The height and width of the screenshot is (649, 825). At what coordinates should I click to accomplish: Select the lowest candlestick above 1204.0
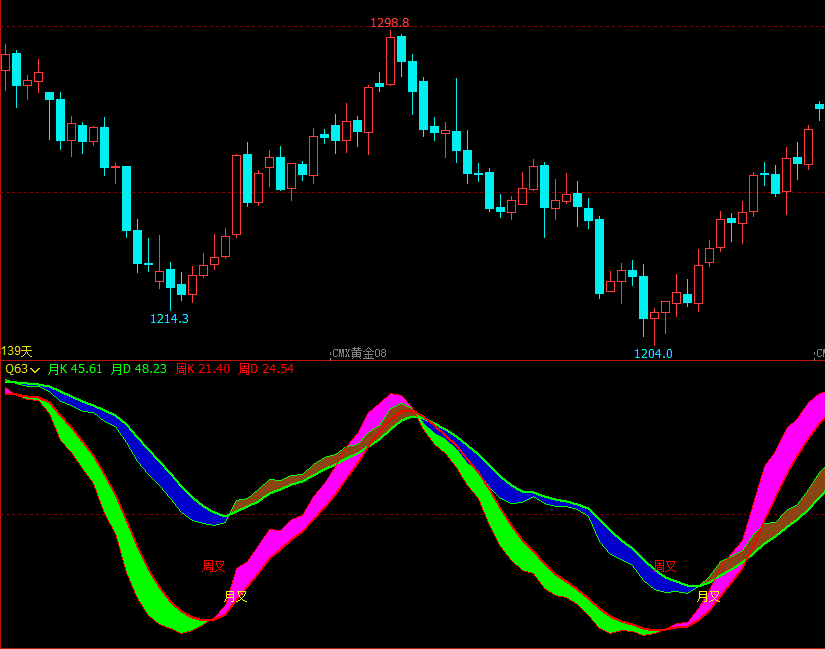click(655, 325)
